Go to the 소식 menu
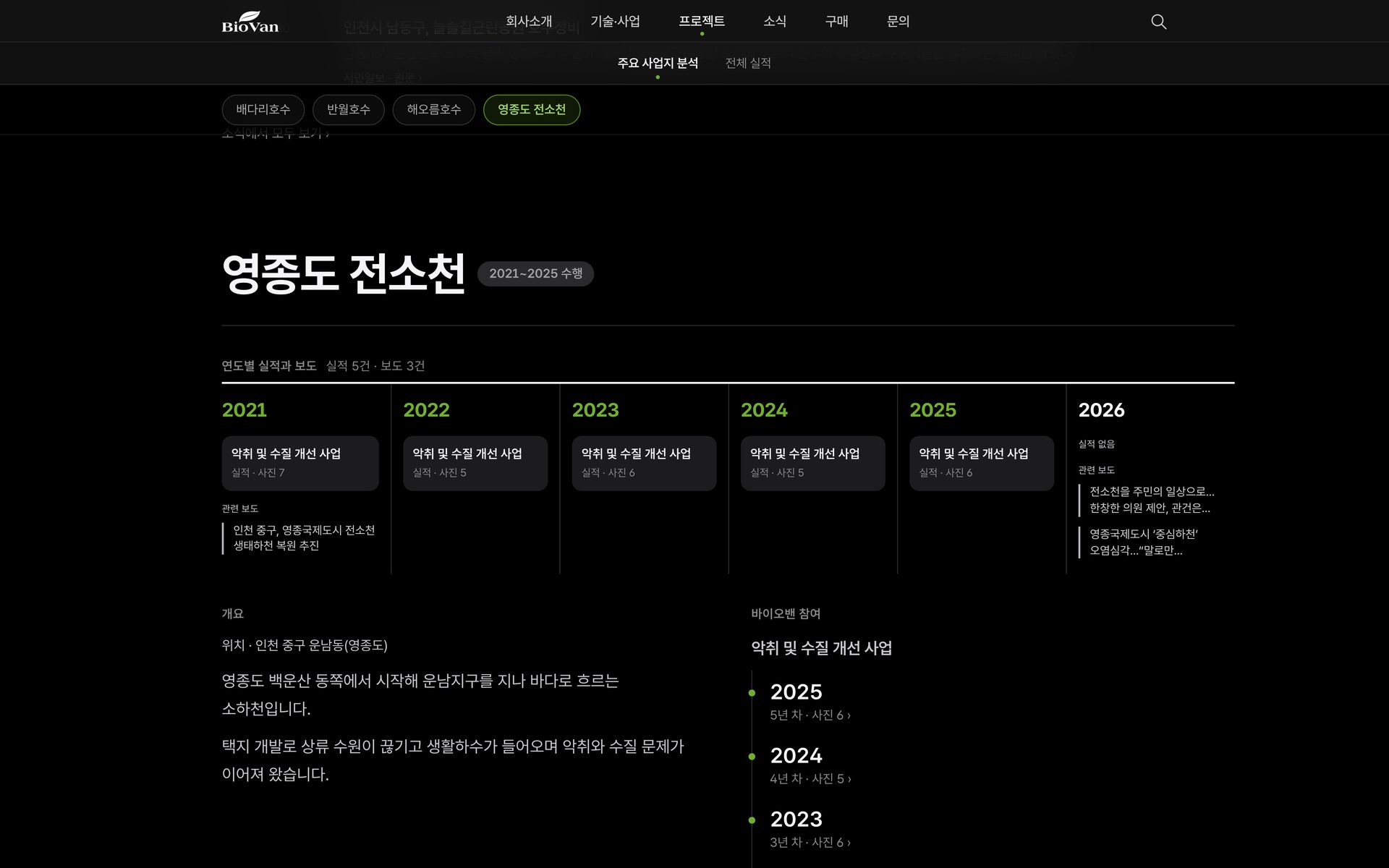The image size is (1389, 868). pyautogui.click(x=774, y=22)
